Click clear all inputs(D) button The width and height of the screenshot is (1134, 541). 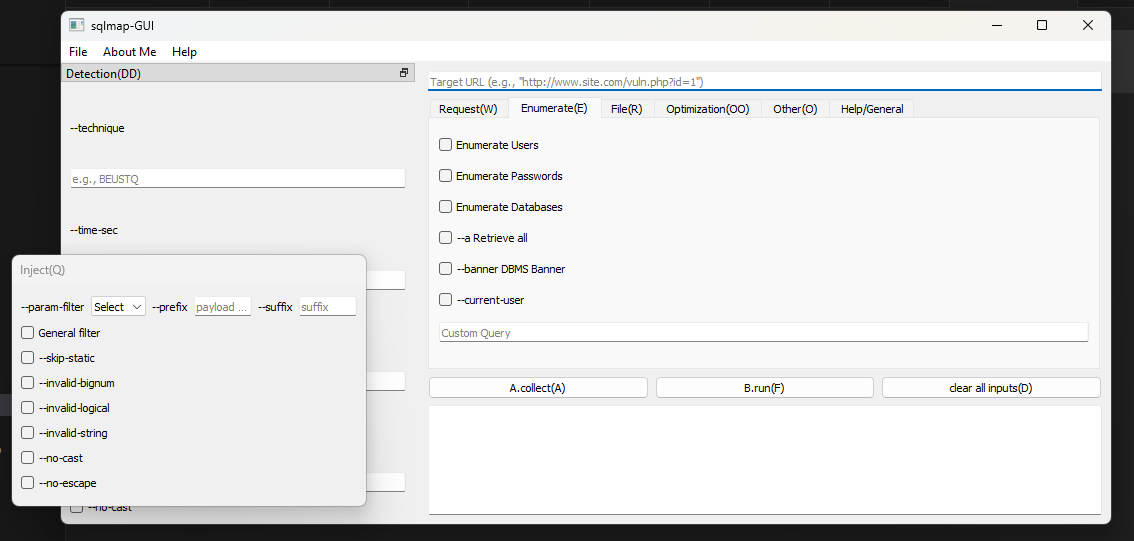tap(990, 388)
